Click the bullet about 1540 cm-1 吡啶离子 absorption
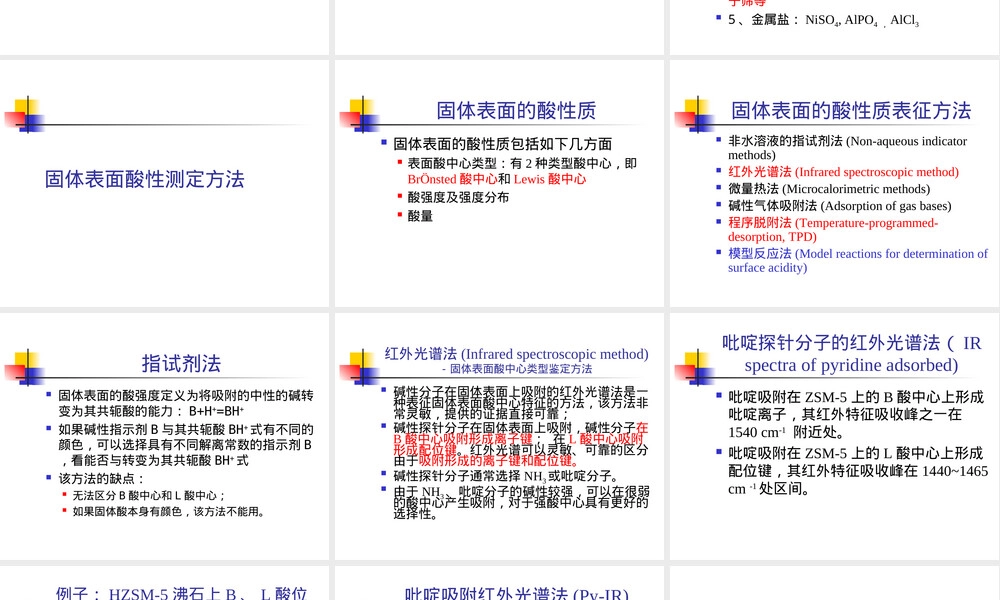The image size is (1000, 600). click(x=855, y=414)
